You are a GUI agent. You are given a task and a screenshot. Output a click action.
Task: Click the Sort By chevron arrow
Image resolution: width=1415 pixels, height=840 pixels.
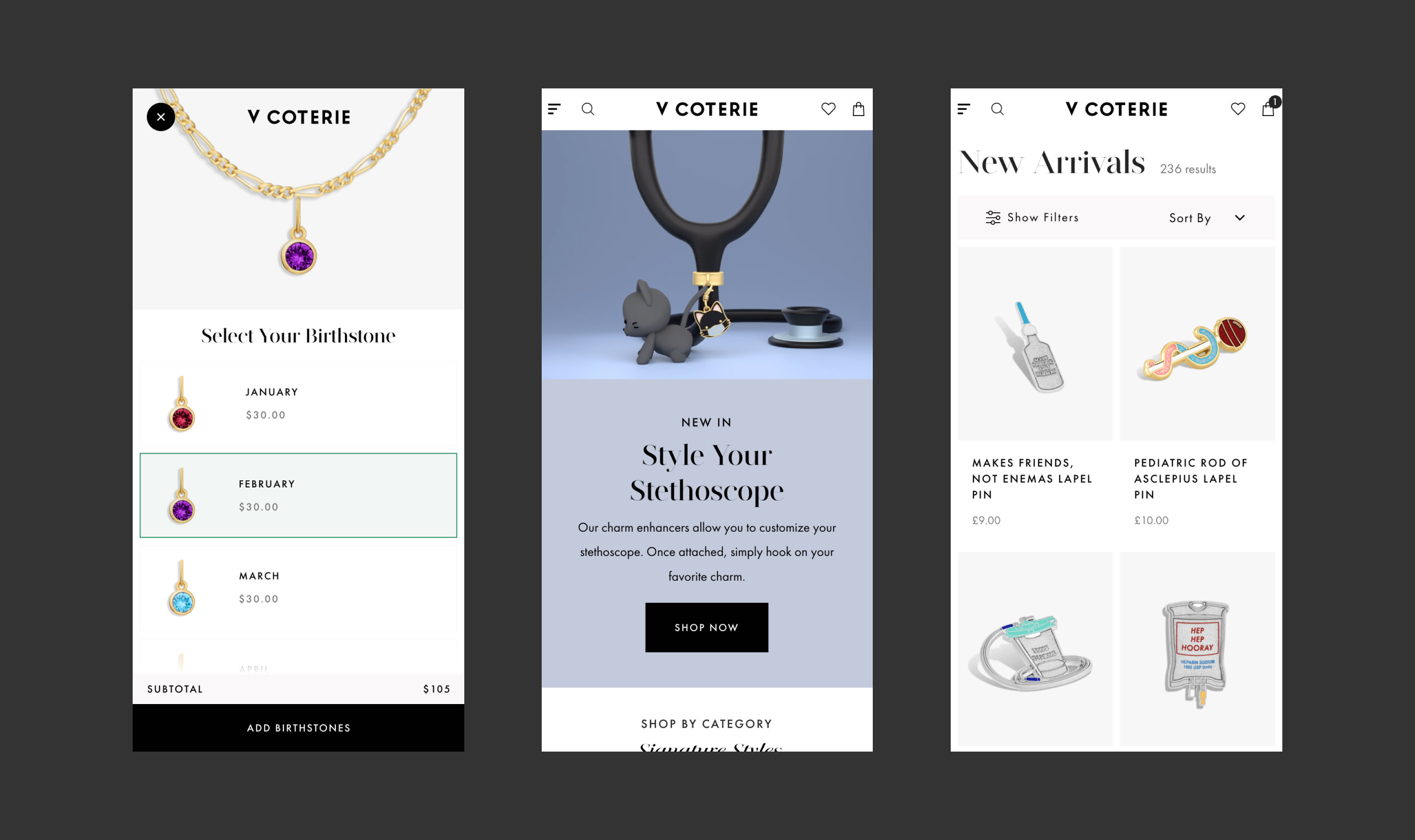pyautogui.click(x=1240, y=218)
